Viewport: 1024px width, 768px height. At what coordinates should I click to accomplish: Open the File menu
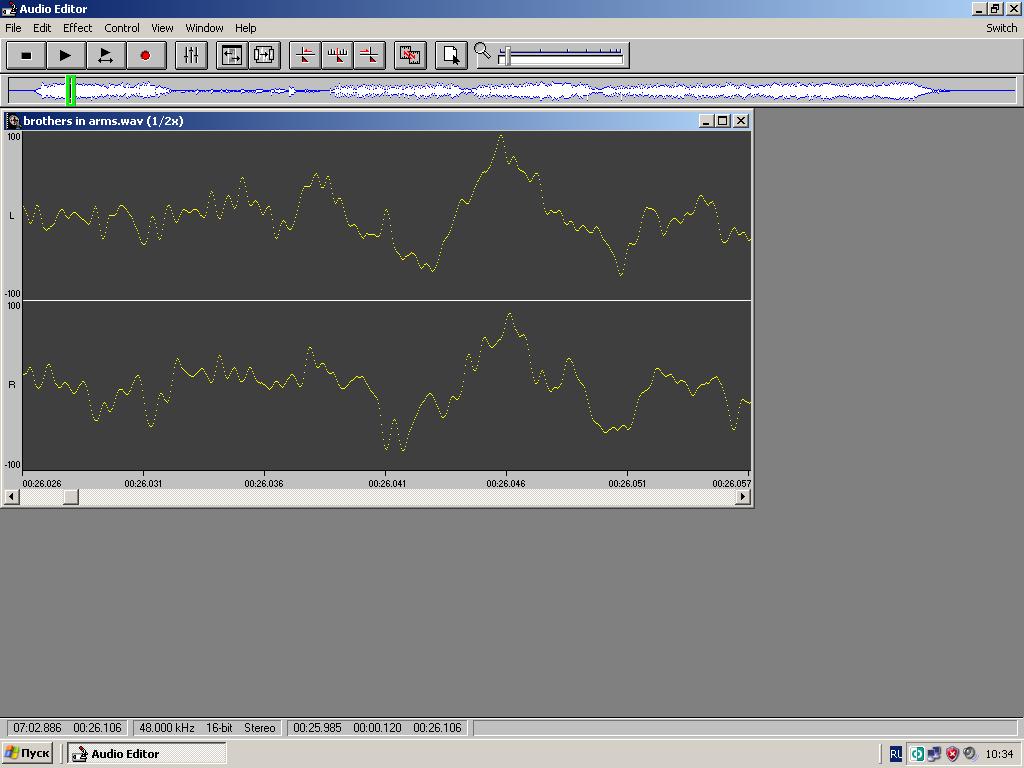14,28
